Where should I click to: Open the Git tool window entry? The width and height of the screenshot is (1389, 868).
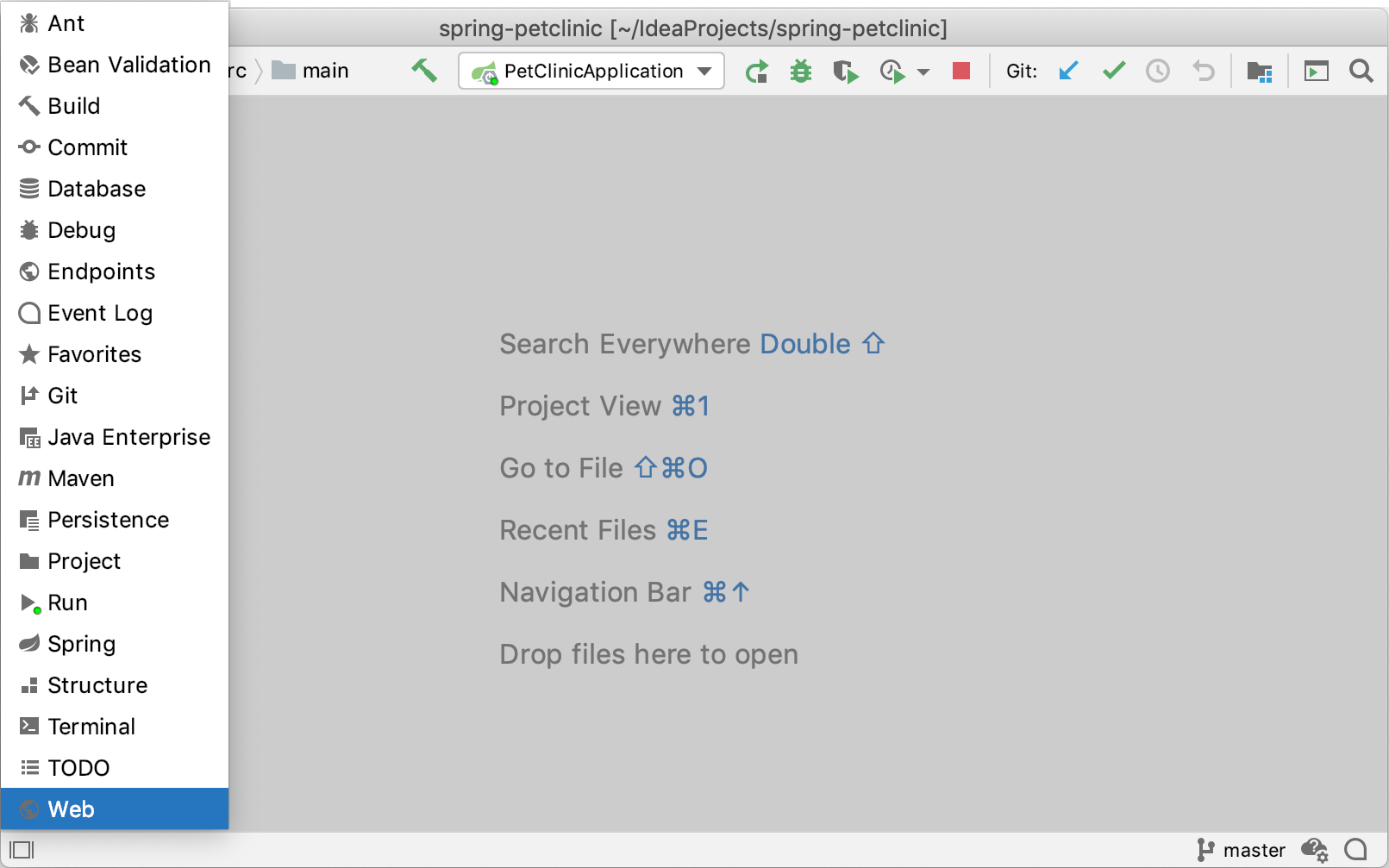click(115, 396)
